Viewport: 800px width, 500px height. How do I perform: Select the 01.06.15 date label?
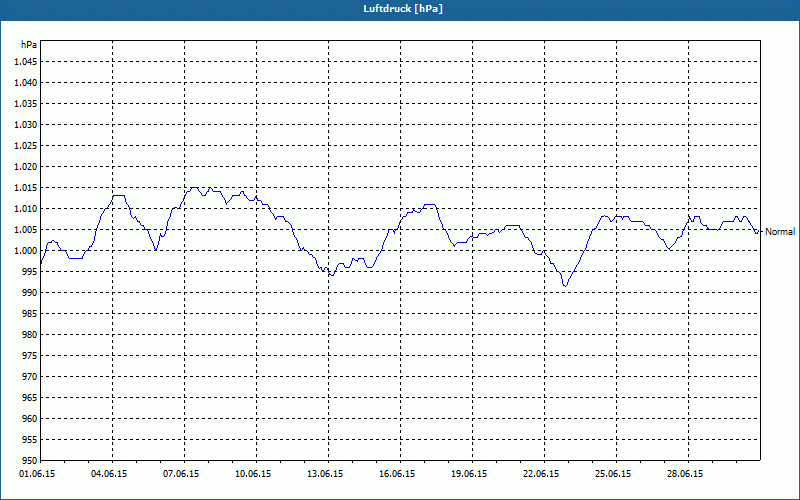[37, 474]
